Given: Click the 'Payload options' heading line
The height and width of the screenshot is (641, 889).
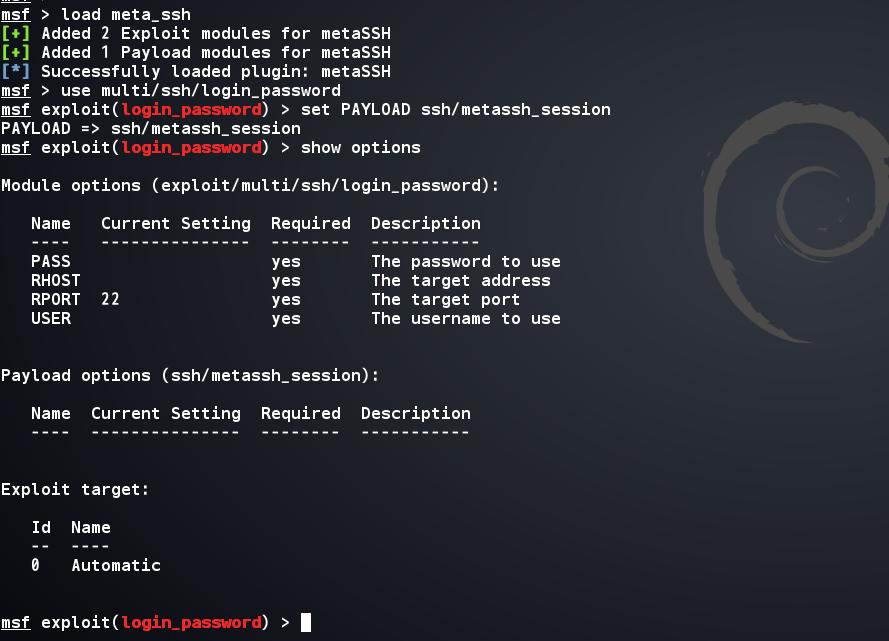Looking at the screenshot, I should 190,375.
